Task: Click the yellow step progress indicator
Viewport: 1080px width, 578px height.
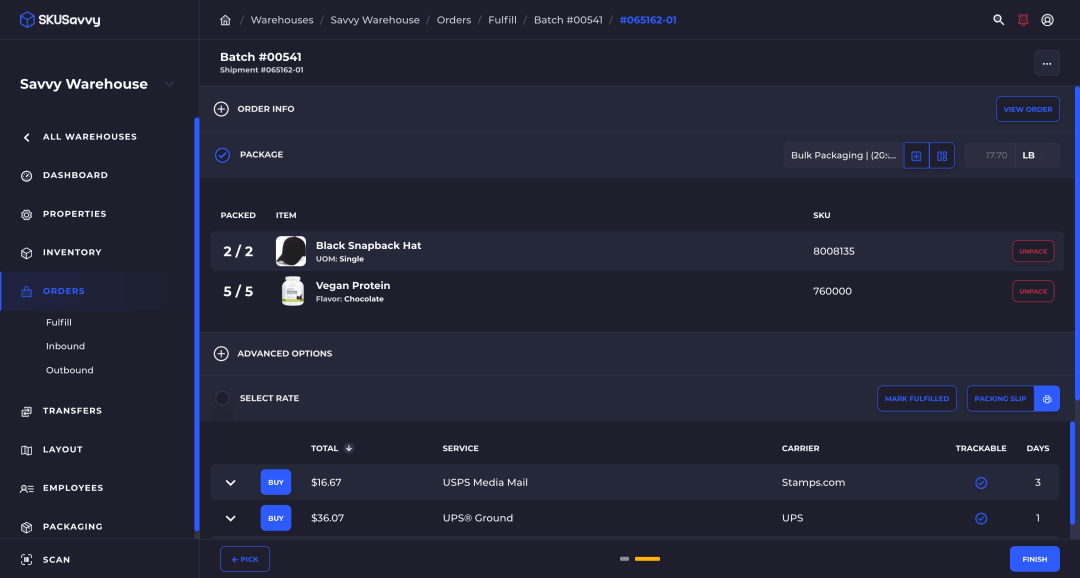Action: click(647, 559)
